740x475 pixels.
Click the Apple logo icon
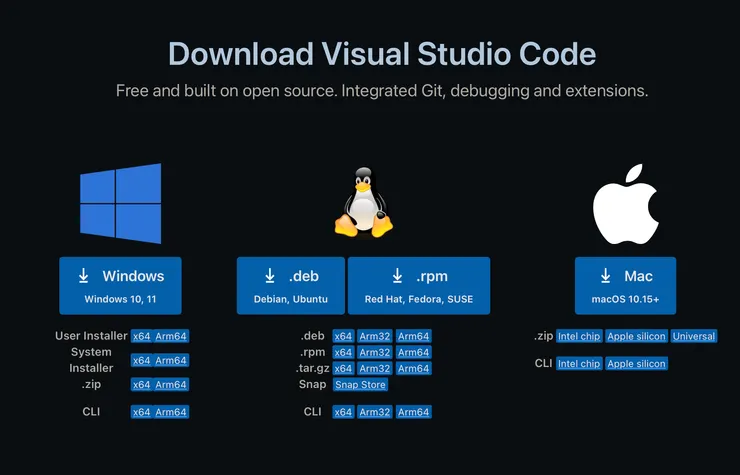coord(625,204)
